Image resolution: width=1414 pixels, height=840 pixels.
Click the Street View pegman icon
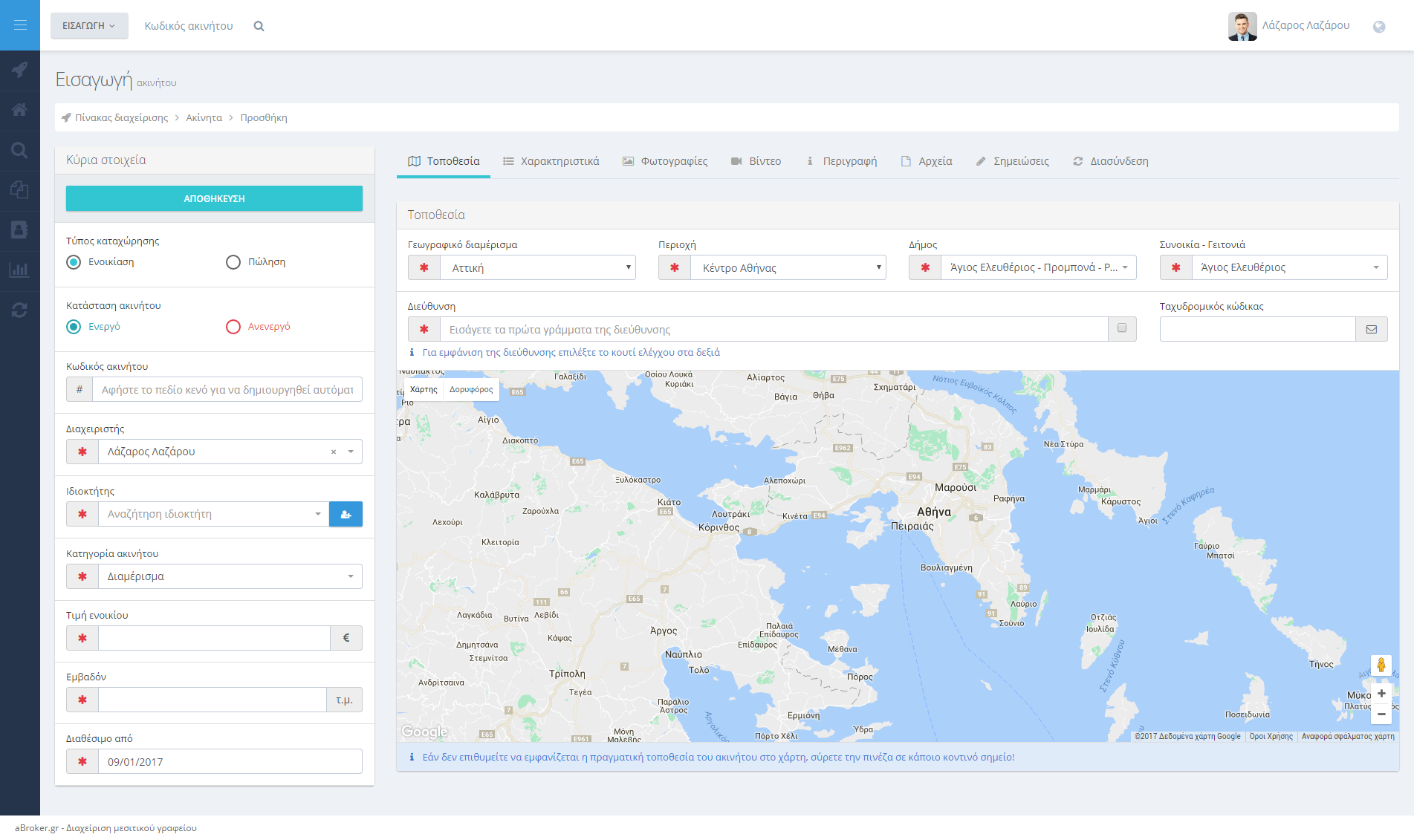[x=1381, y=665]
